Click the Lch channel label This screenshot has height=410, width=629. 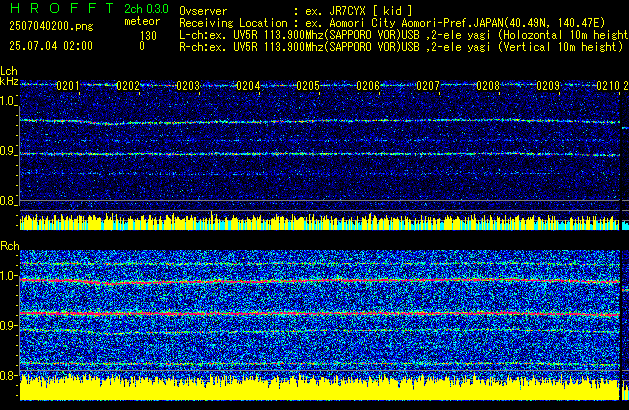(9, 71)
